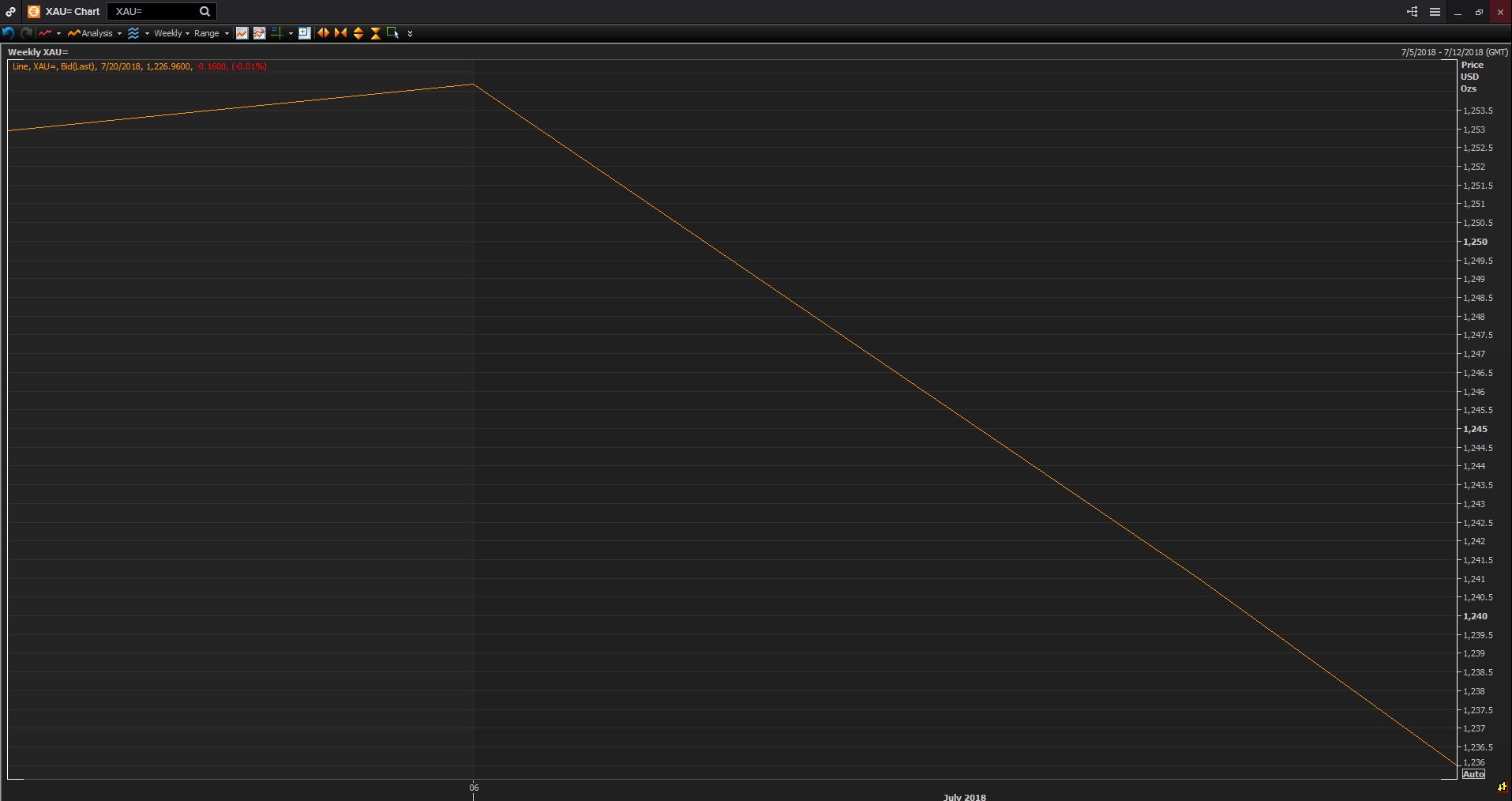The image size is (1512, 801).
Task: Expand the line chart type dropdown arrow
Action: tap(58, 33)
